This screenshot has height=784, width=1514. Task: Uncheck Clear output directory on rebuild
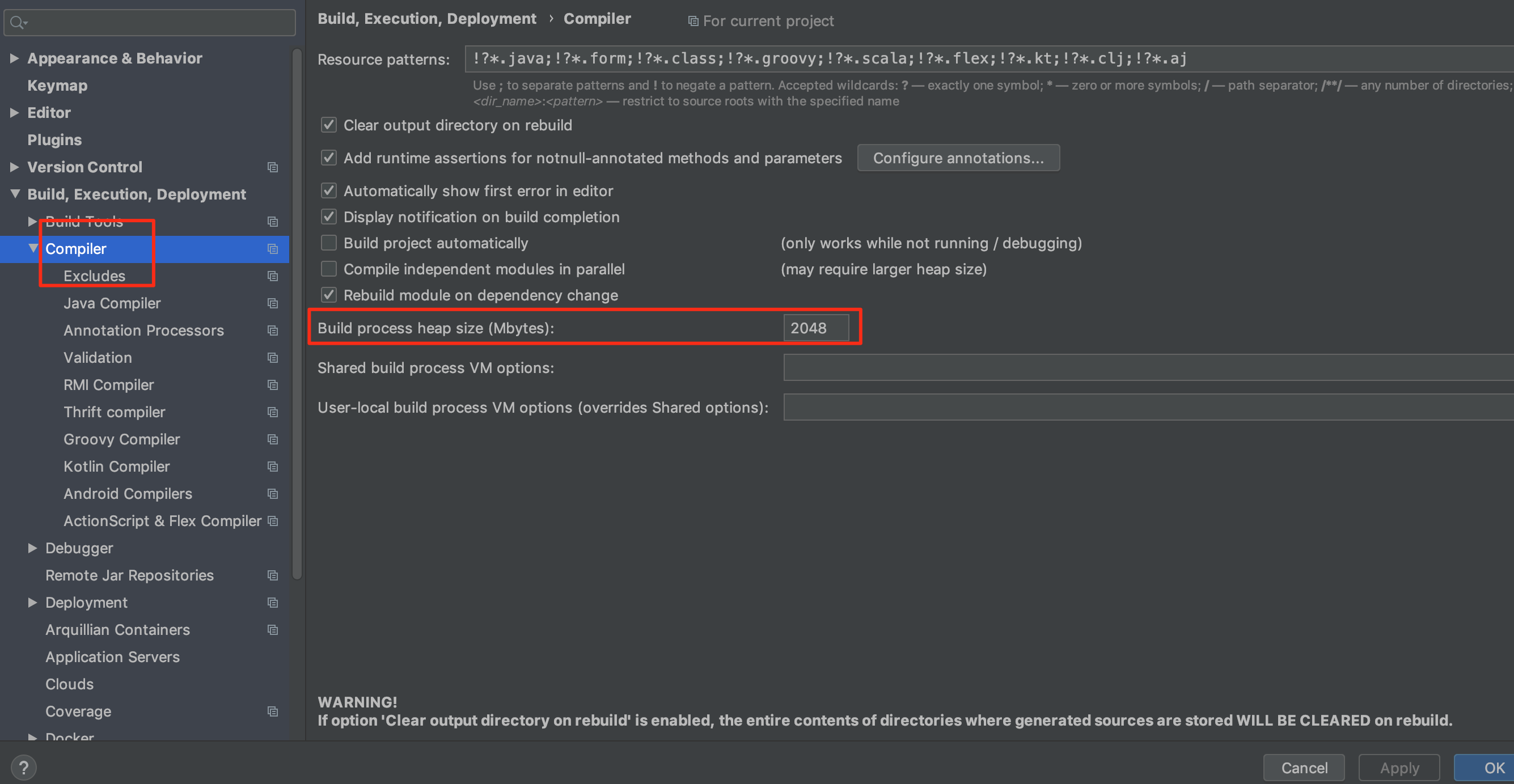328,125
